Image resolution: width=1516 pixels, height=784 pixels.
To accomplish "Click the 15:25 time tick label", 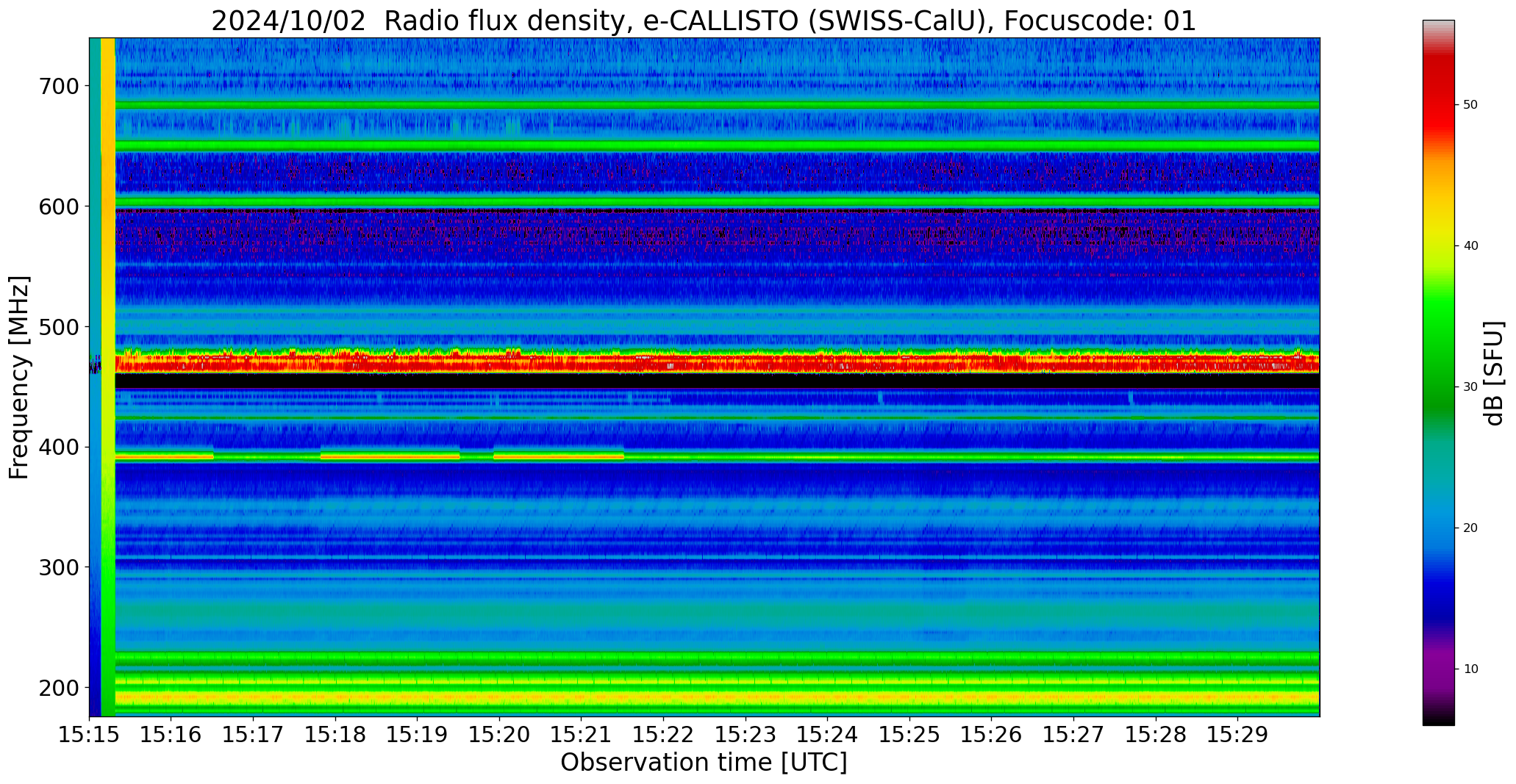I will [x=909, y=734].
